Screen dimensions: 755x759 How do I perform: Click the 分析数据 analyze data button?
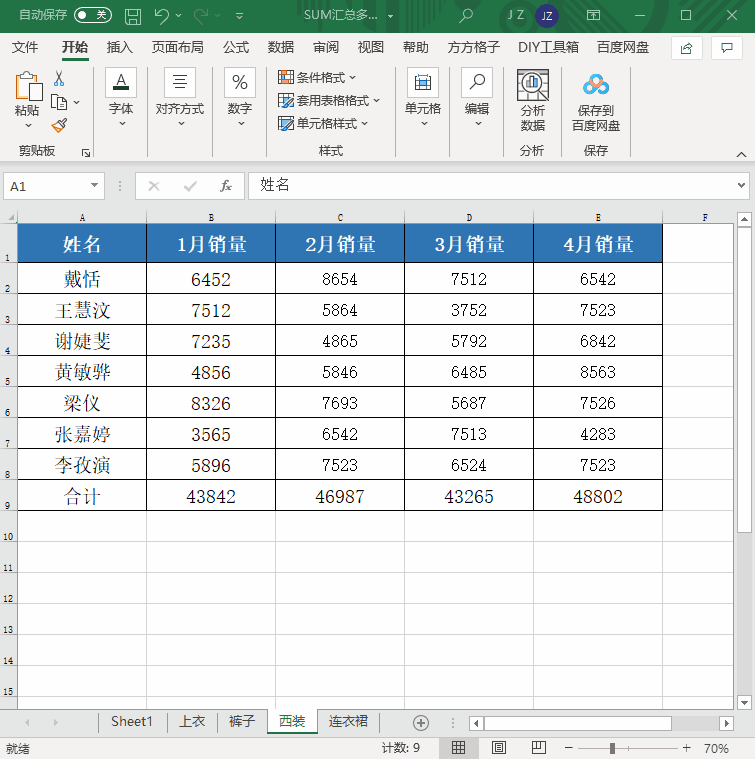coord(533,101)
